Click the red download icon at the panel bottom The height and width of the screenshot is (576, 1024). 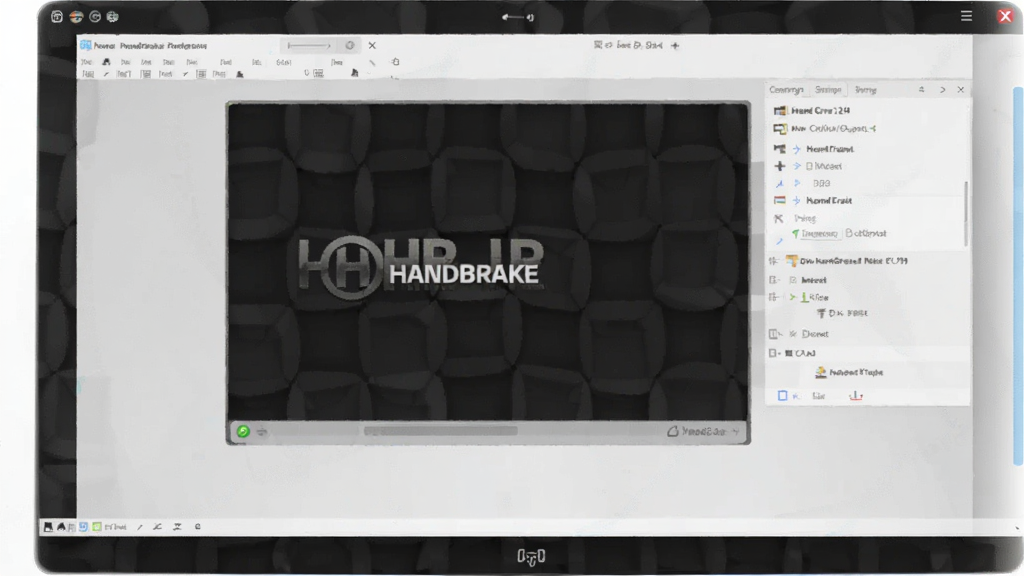tap(856, 396)
